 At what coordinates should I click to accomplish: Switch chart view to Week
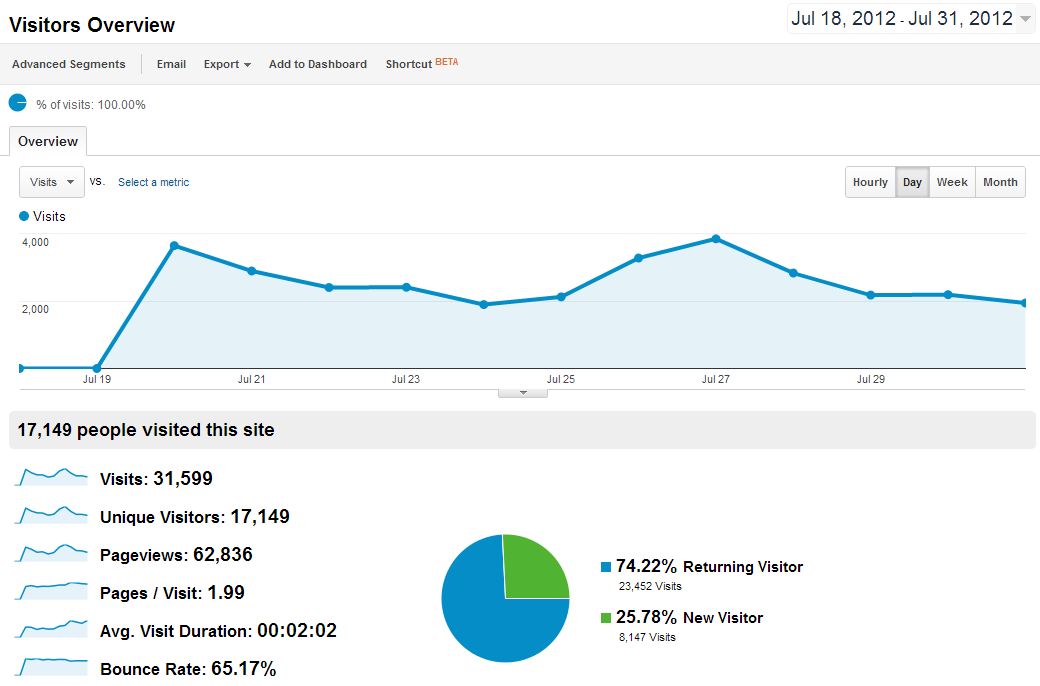pos(951,182)
